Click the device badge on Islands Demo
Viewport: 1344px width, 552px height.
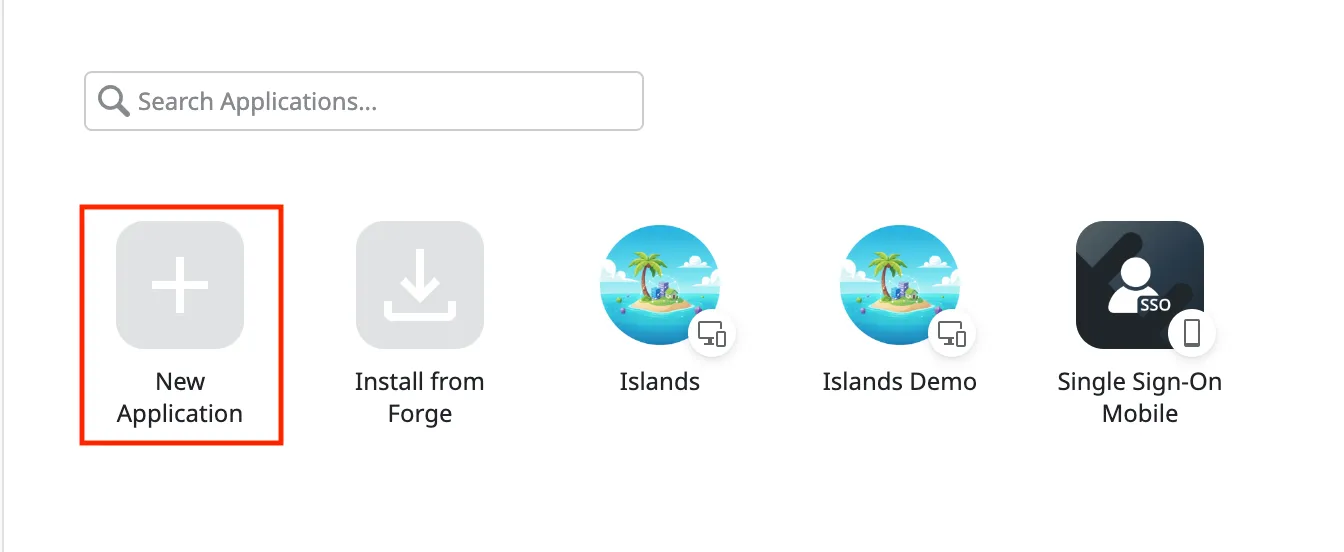[x=952, y=334]
